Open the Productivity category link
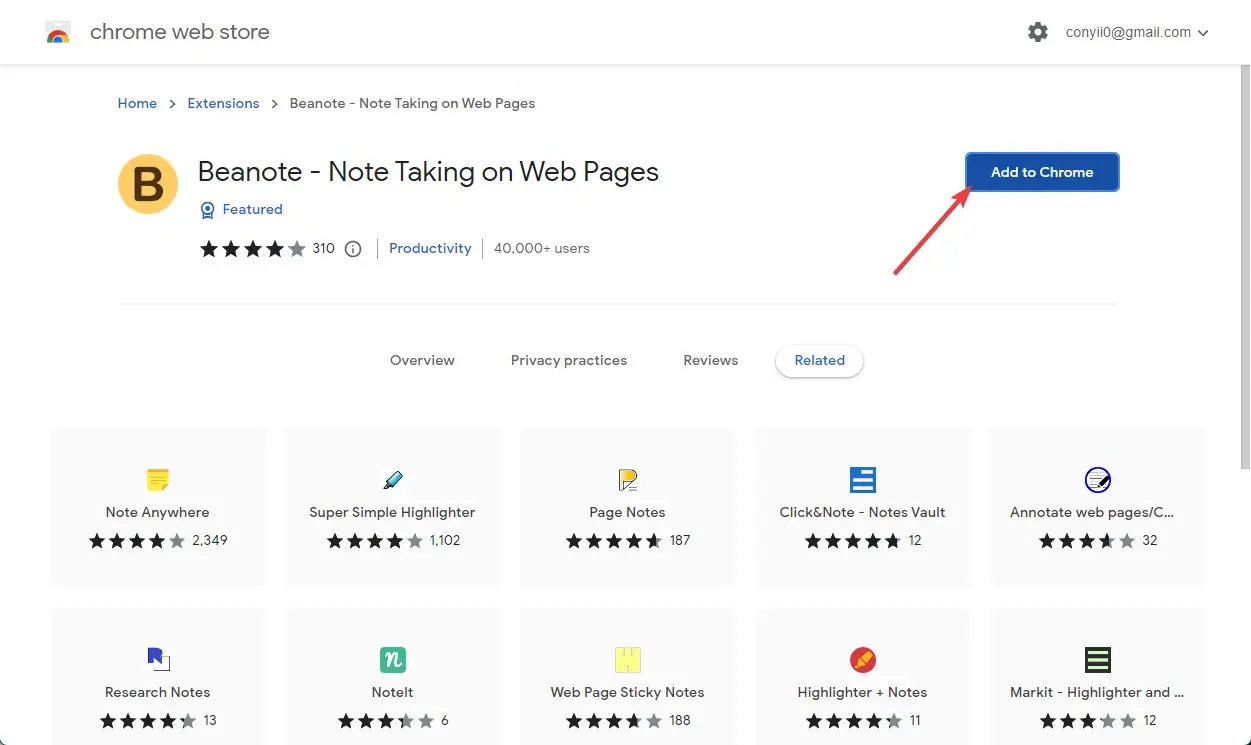Image resolution: width=1251 pixels, height=745 pixels. (430, 248)
